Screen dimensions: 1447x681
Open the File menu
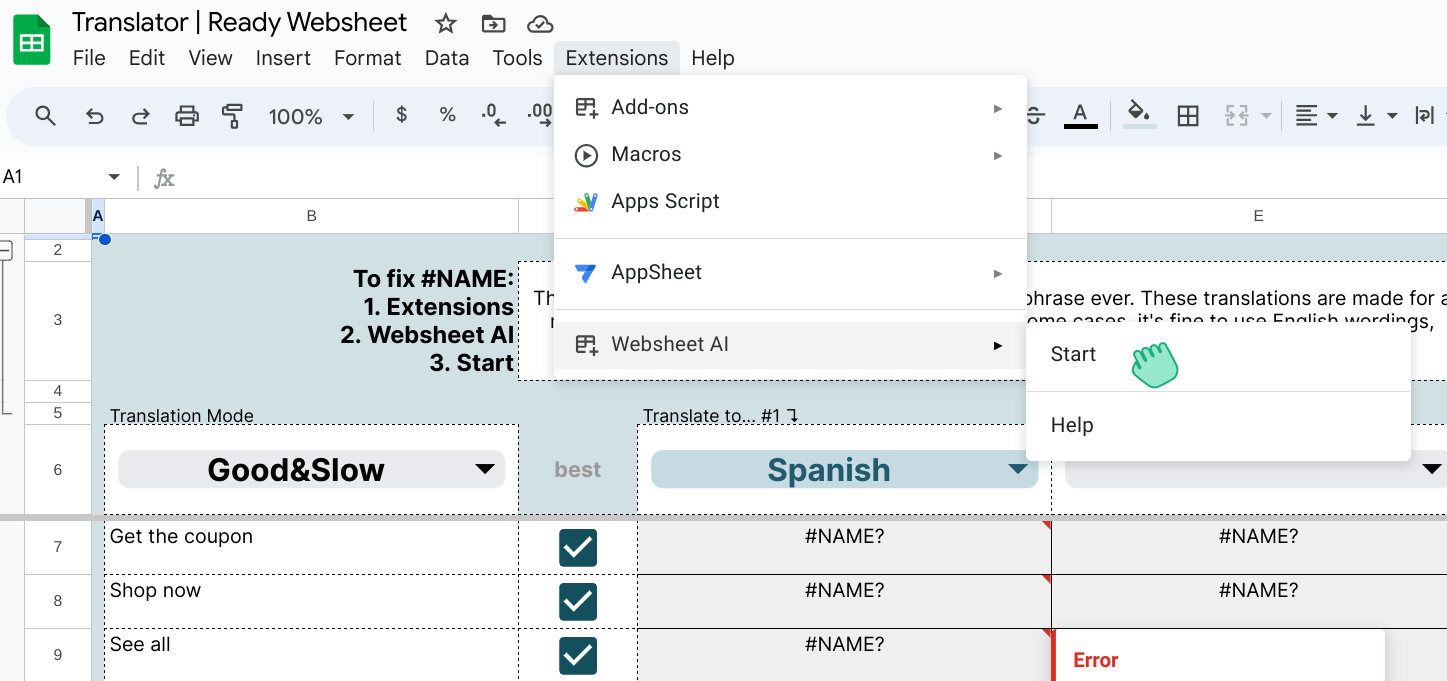pyautogui.click(x=89, y=58)
